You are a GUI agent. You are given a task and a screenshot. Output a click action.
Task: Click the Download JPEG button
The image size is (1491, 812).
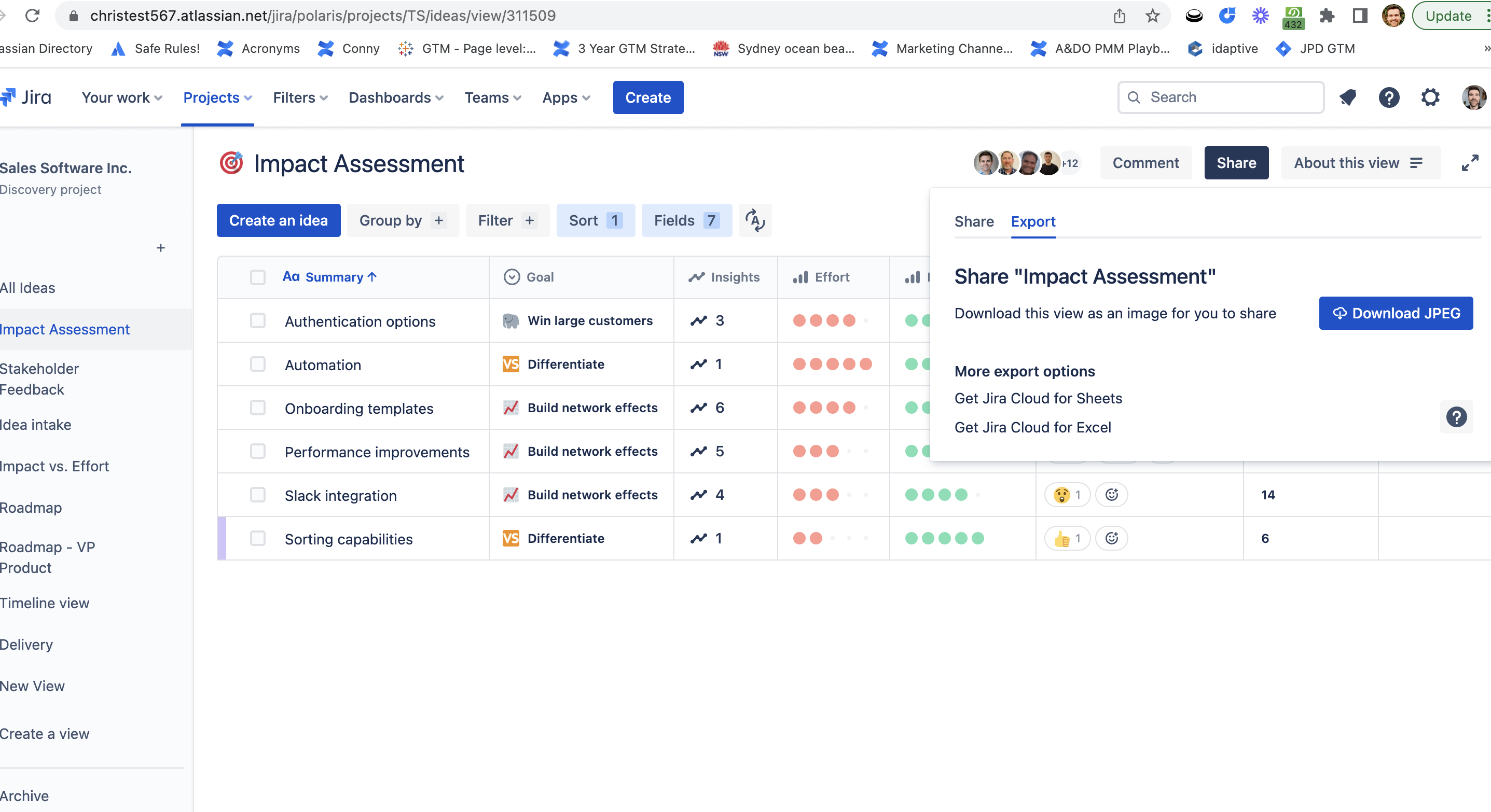1396,313
